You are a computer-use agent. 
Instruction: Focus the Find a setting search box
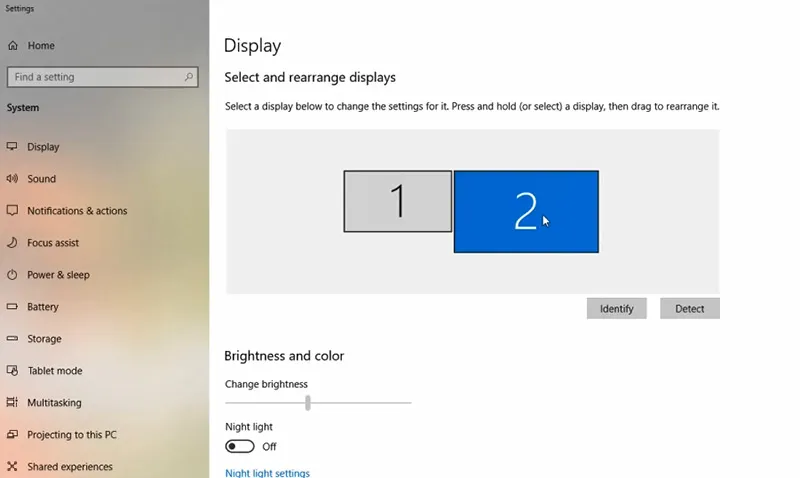click(x=95, y=77)
